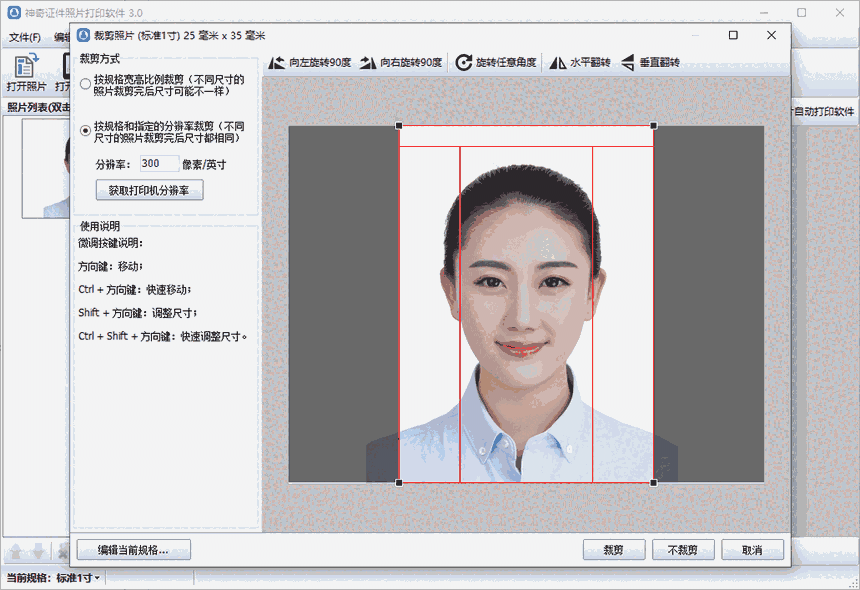Select 按规格宽高比例裁剪 cropping mode

pyautogui.click(x=85, y=84)
